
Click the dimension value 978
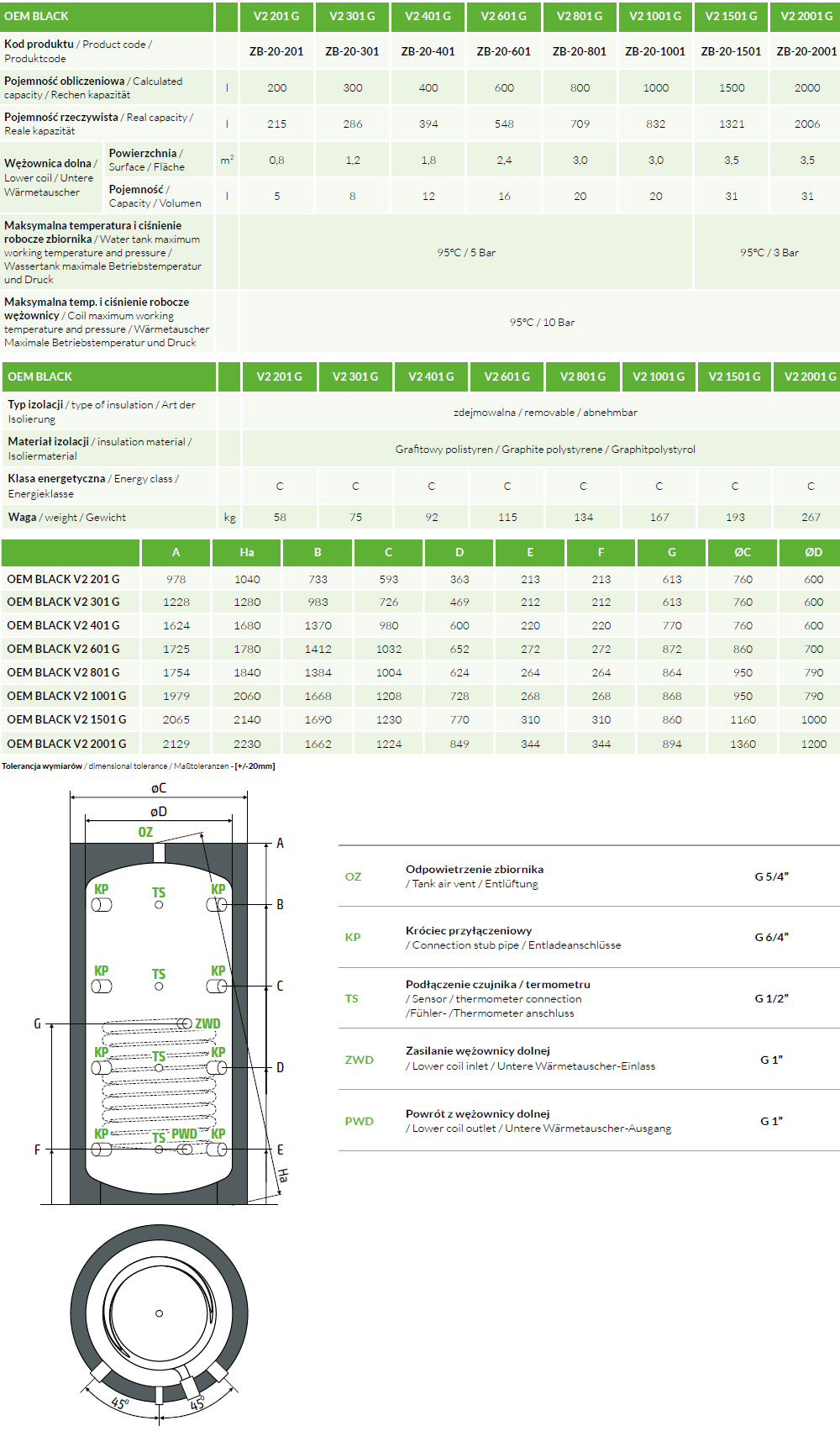176,579
